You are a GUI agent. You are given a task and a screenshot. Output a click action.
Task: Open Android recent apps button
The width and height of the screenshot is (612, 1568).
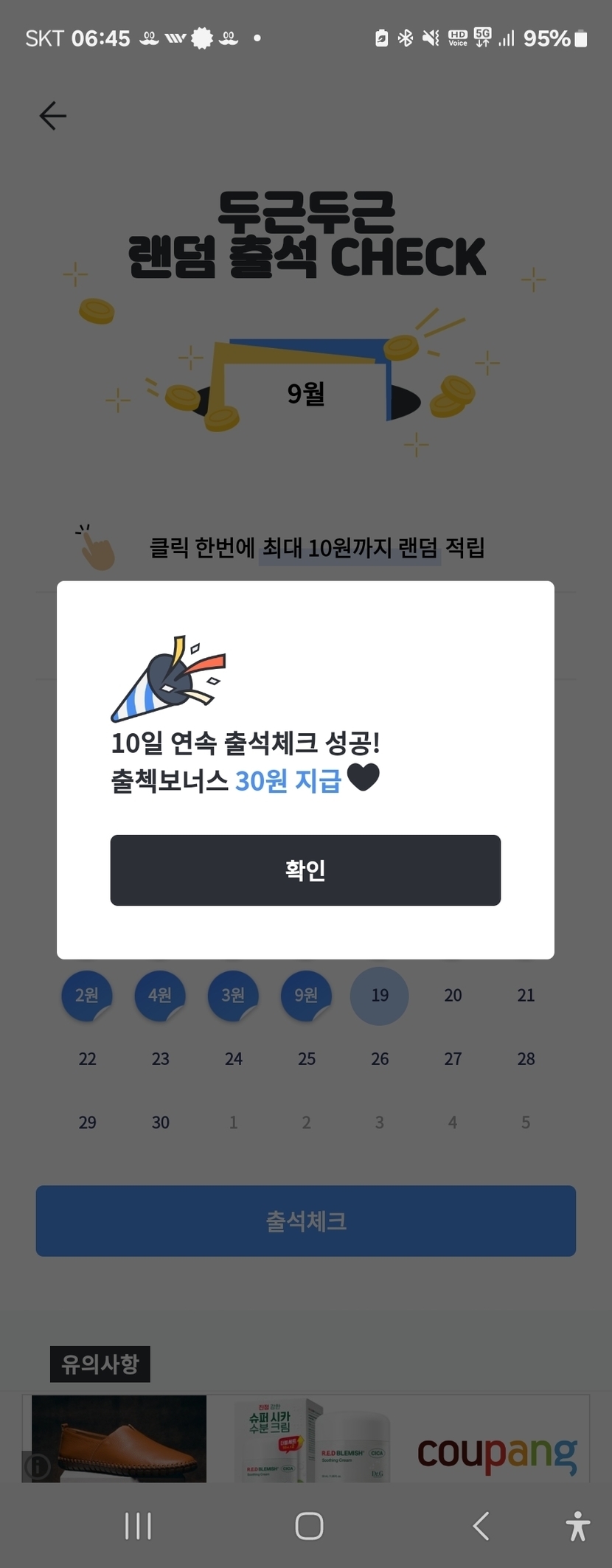click(x=138, y=1526)
